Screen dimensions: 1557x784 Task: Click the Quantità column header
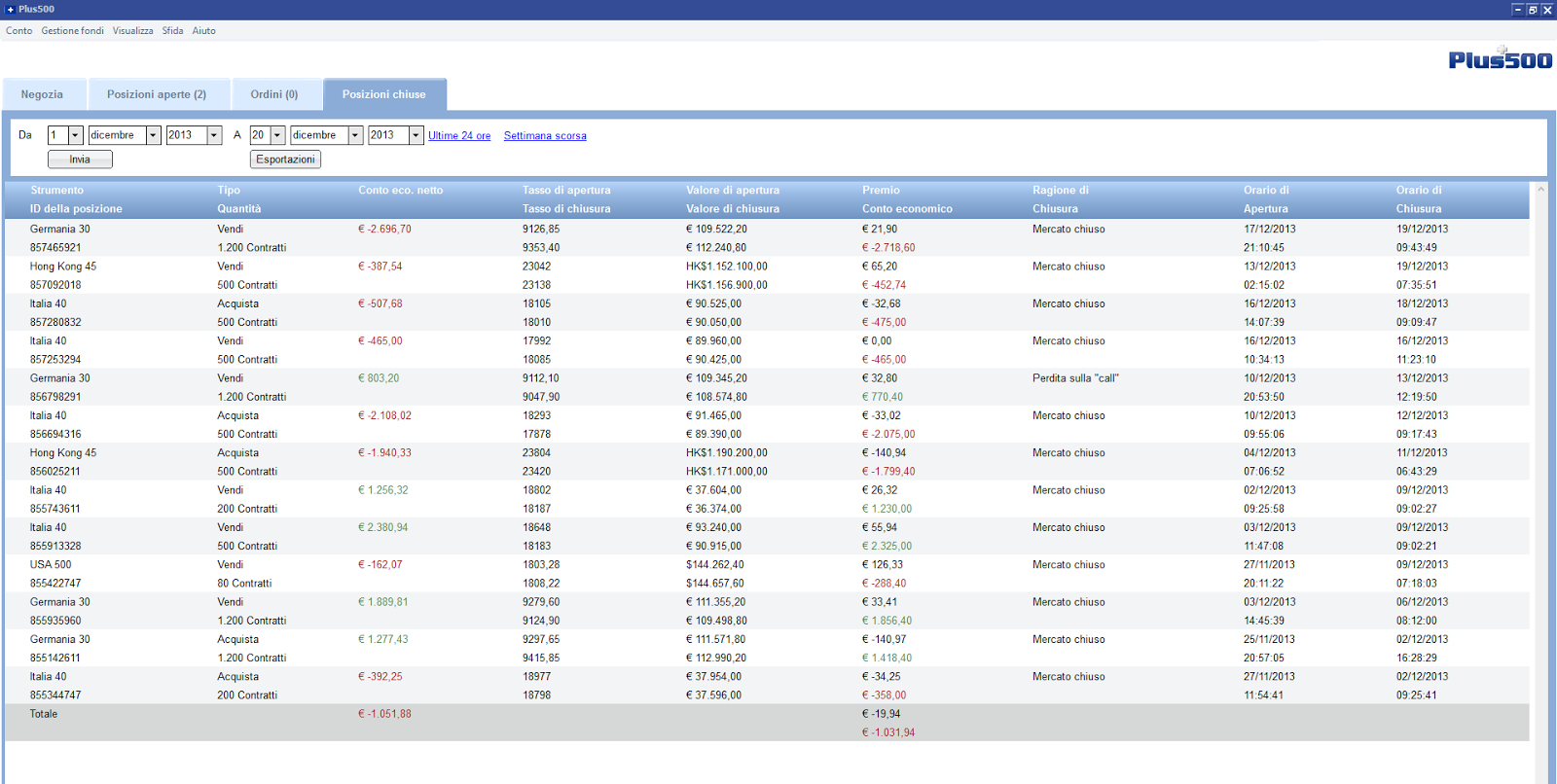tap(239, 209)
